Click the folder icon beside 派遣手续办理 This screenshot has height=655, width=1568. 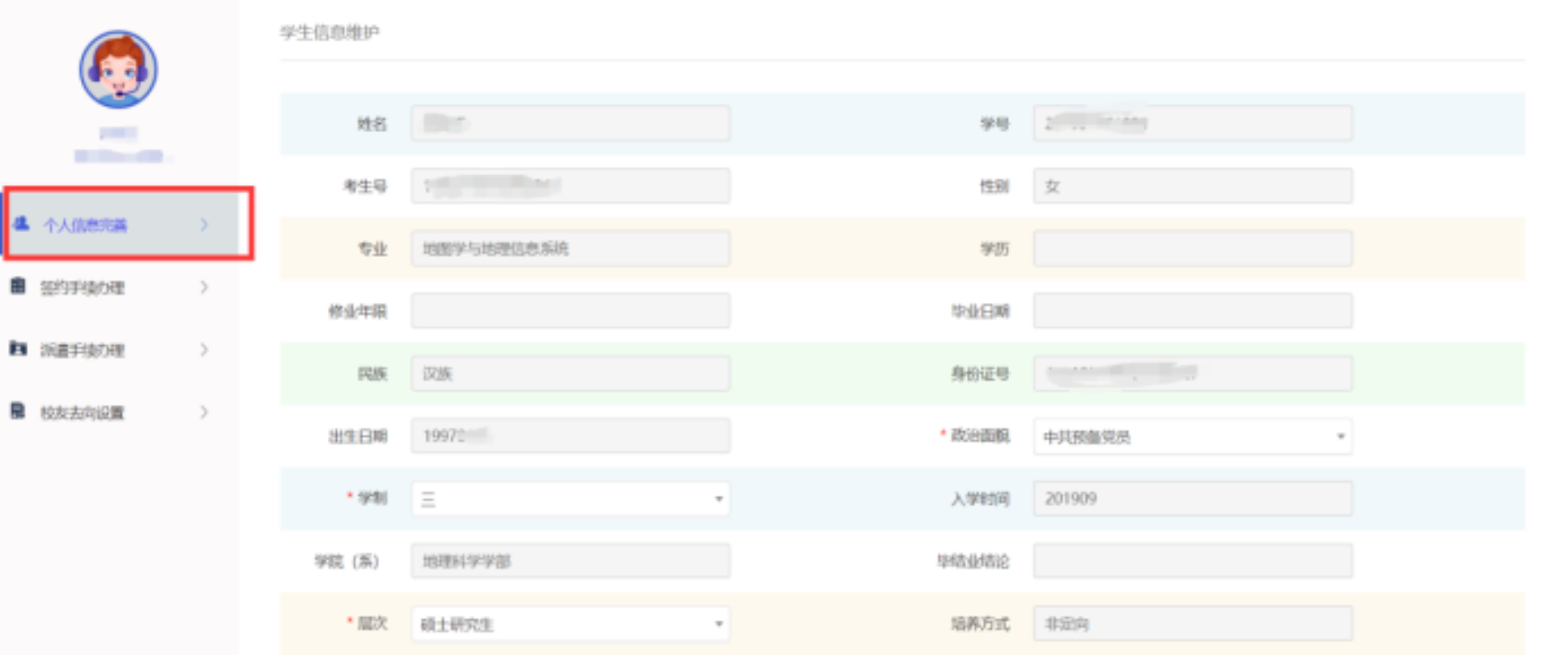pos(18,349)
